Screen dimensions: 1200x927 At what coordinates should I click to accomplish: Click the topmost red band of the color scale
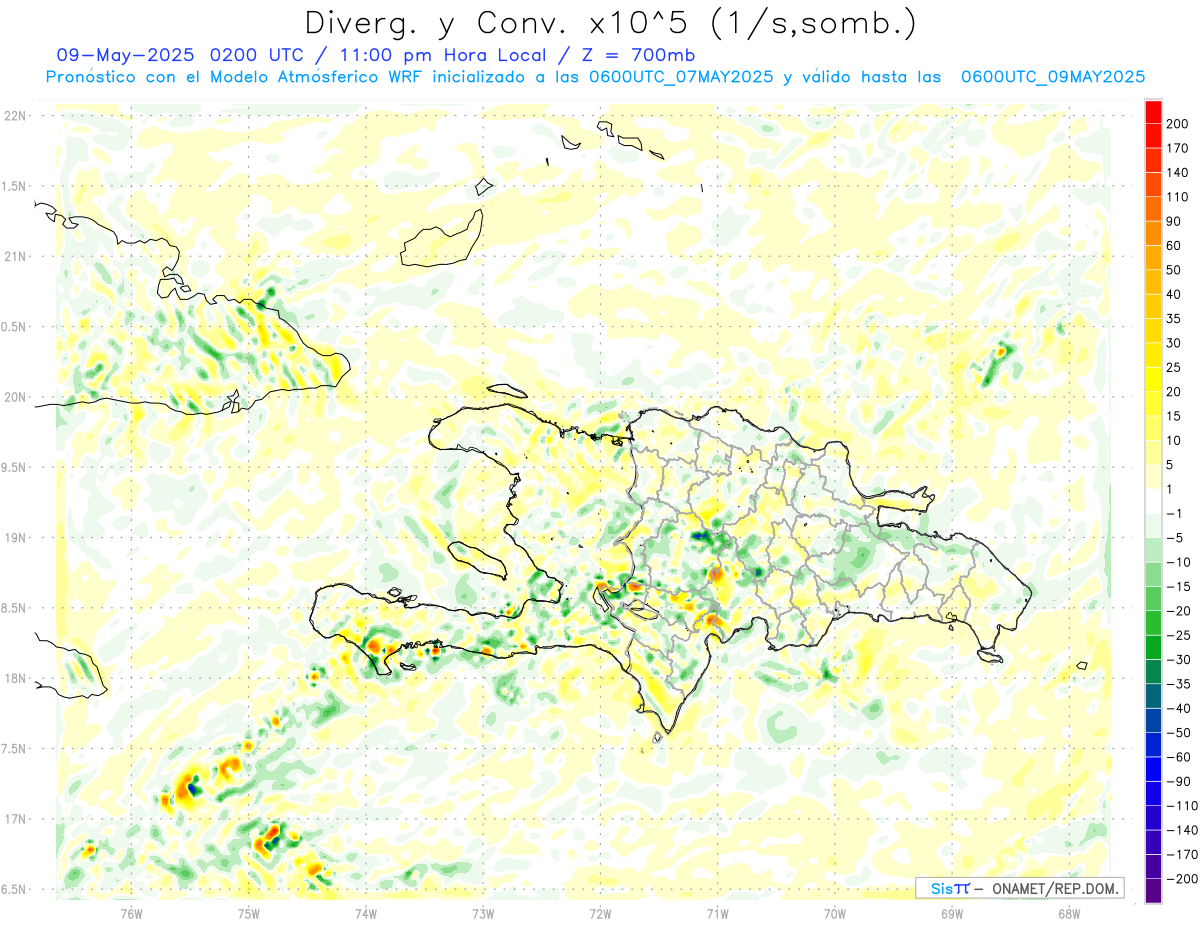point(1153,112)
